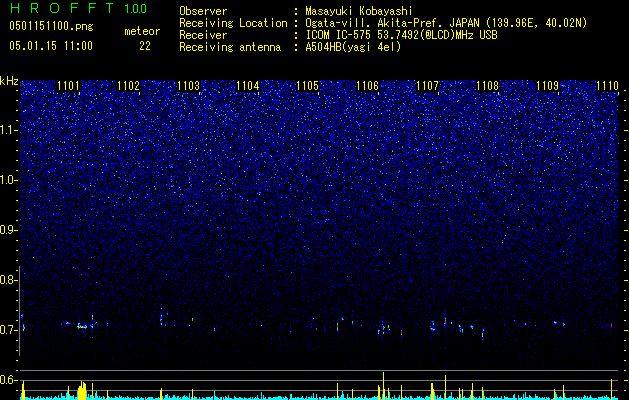Screen dimensions: 629x400
Task: Click the 0.9 kHz axis label
Action: point(9,230)
